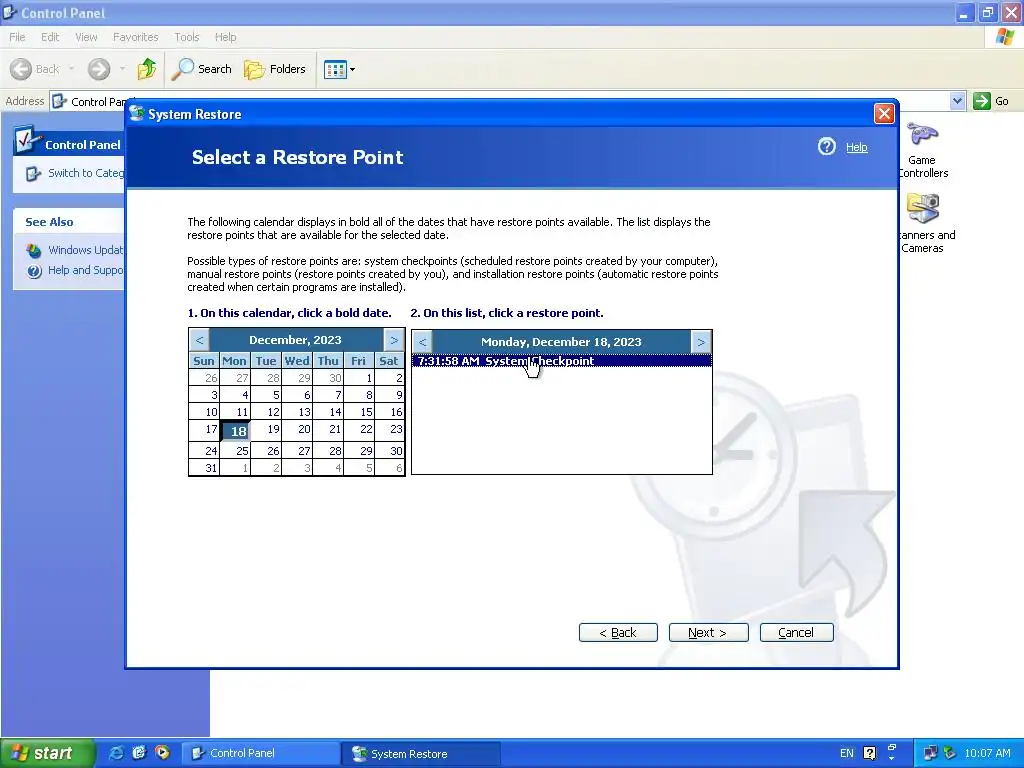The height and width of the screenshot is (768, 1024).
Task: Close the System Restore dialog
Action: coord(884,114)
